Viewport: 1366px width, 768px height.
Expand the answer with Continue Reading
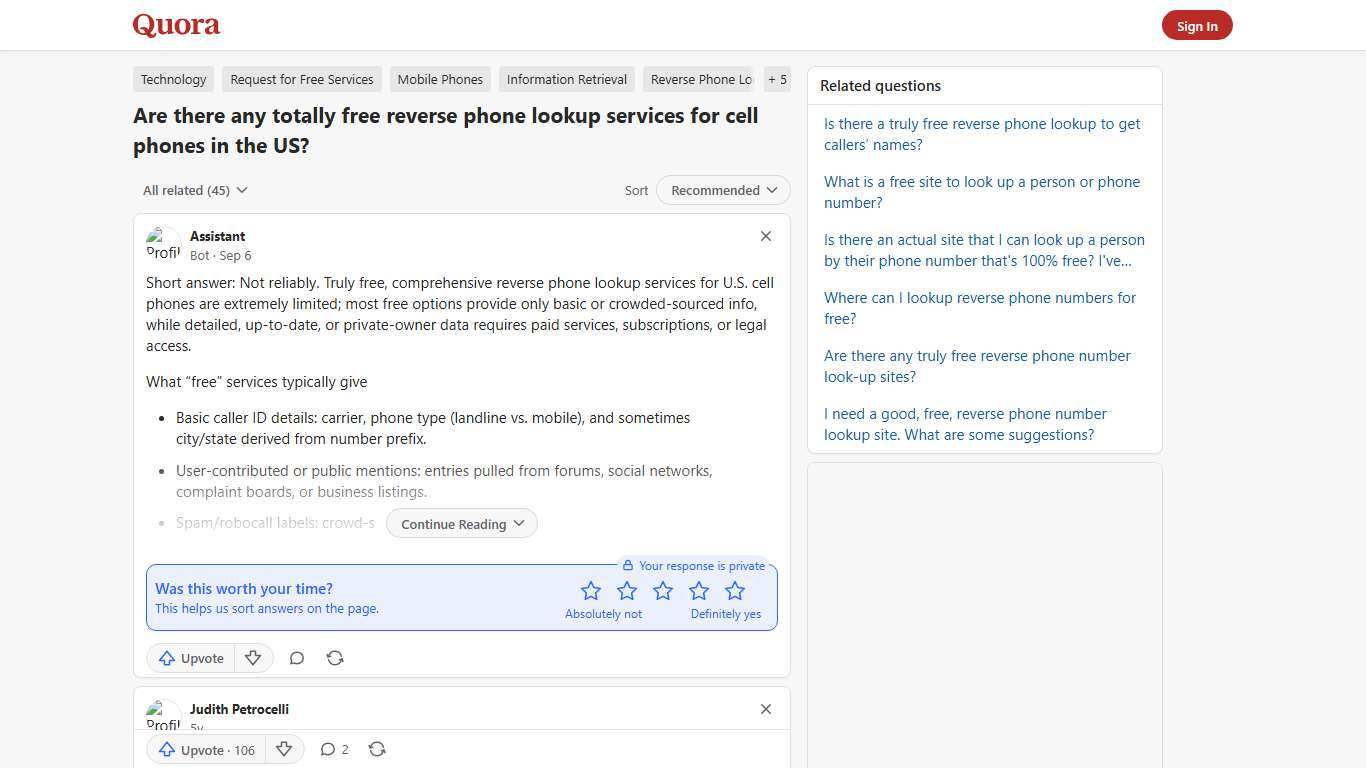coord(461,523)
